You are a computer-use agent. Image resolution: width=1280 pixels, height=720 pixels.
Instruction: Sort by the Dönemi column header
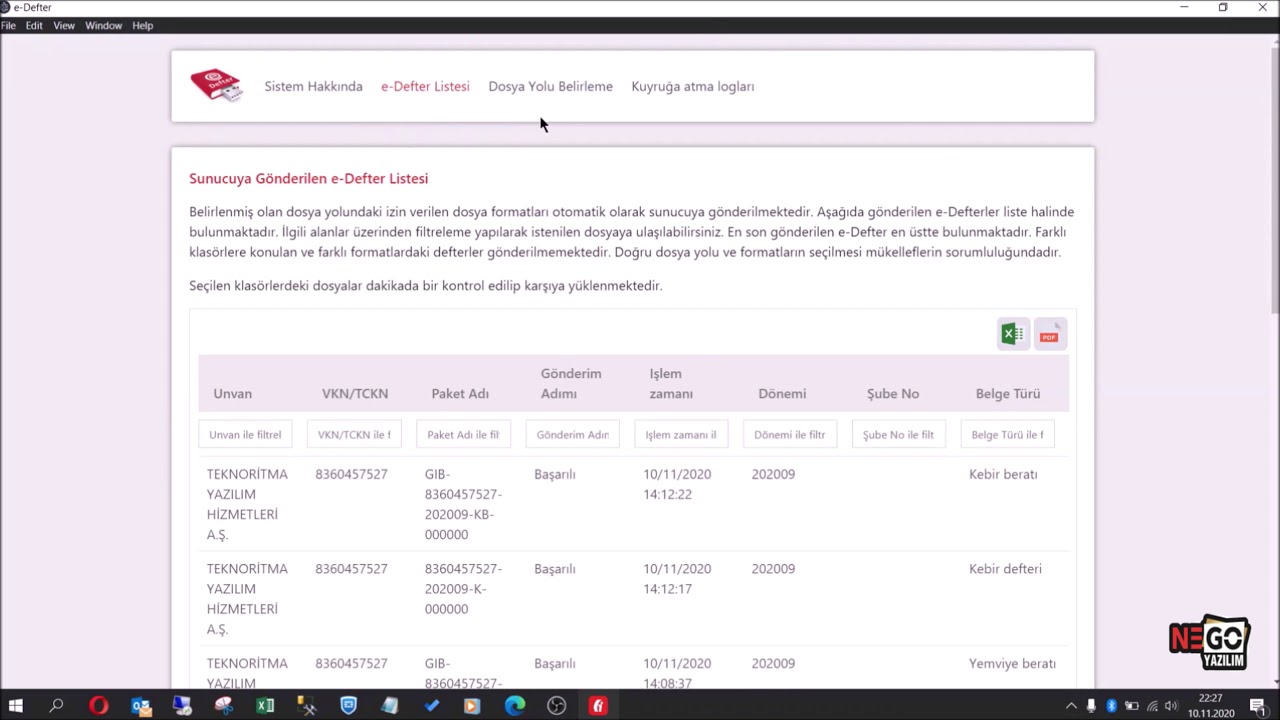pos(782,393)
